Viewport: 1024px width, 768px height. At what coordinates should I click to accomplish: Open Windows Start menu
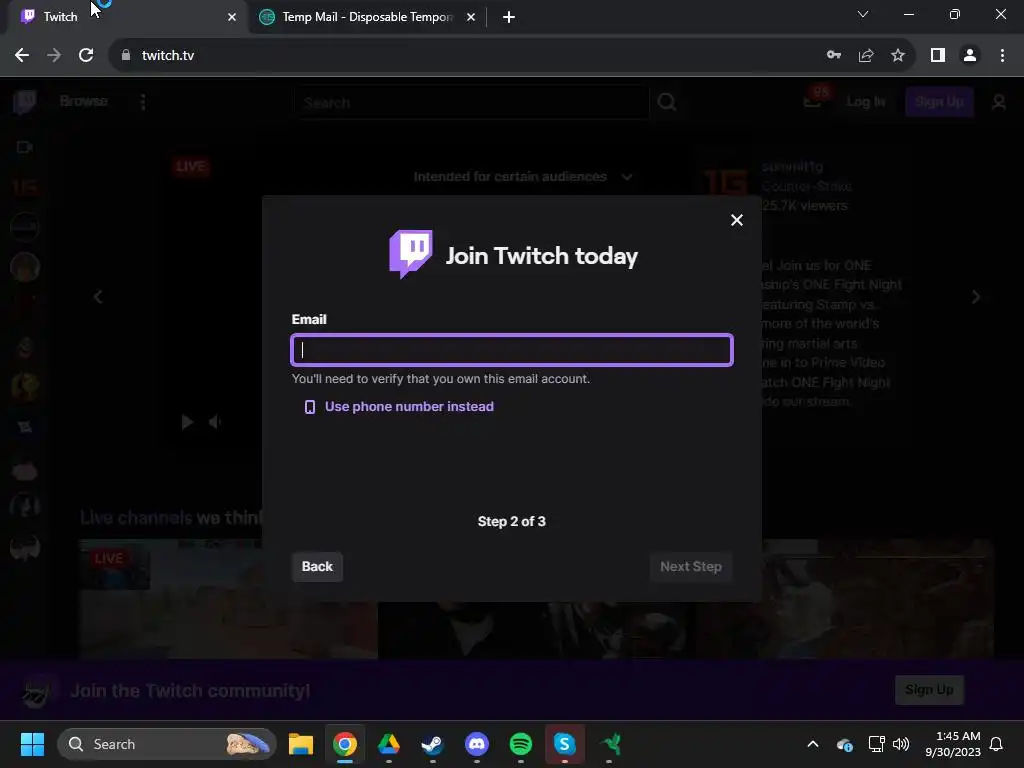tap(32, 744)
